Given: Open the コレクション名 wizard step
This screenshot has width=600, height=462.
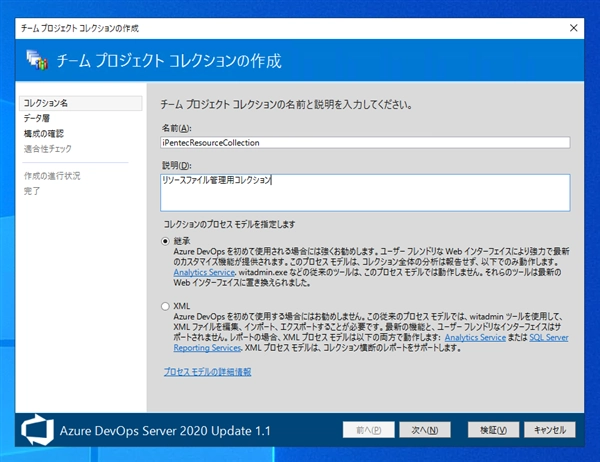Looking at the screenshot, I should click(80, 103).
